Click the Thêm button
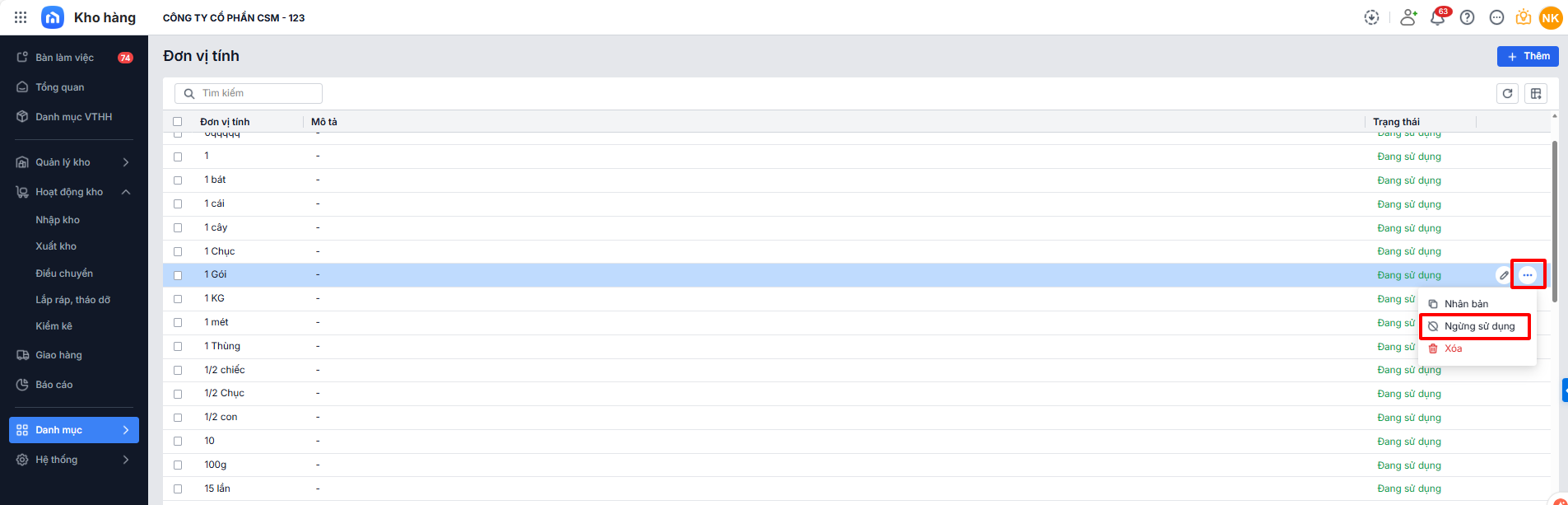This screenshot has height=505, width=1568. (1528, 56)
